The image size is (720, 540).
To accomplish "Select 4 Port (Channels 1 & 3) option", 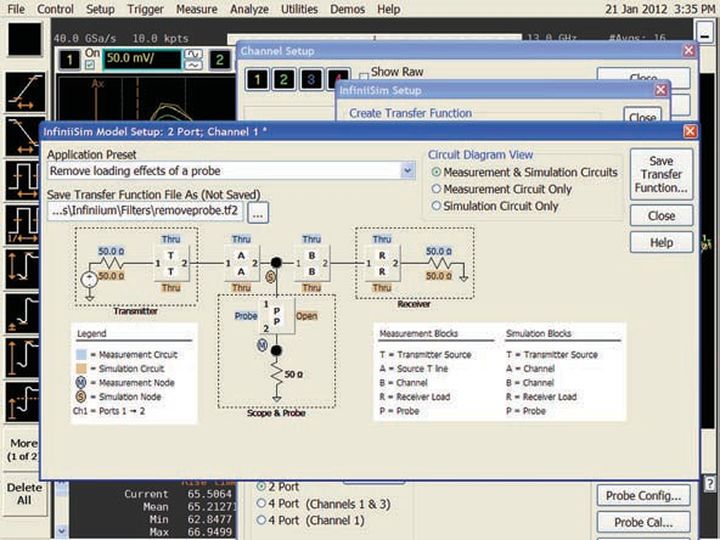I will tap(261, 504).
